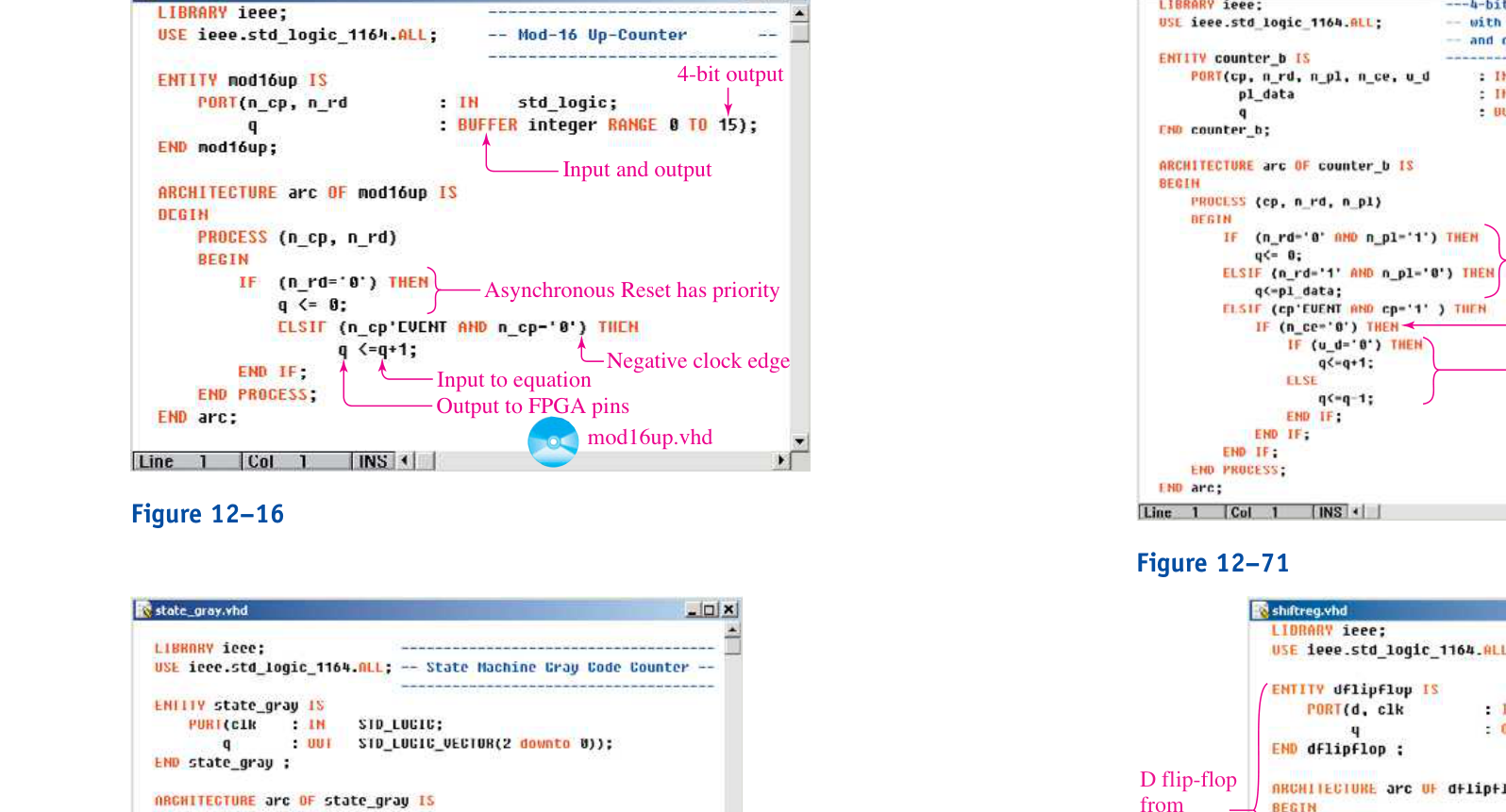Screen dimensions: 1506x812
Task: Close the state_gray.vhd window
Action: click(x=729, y=610)
